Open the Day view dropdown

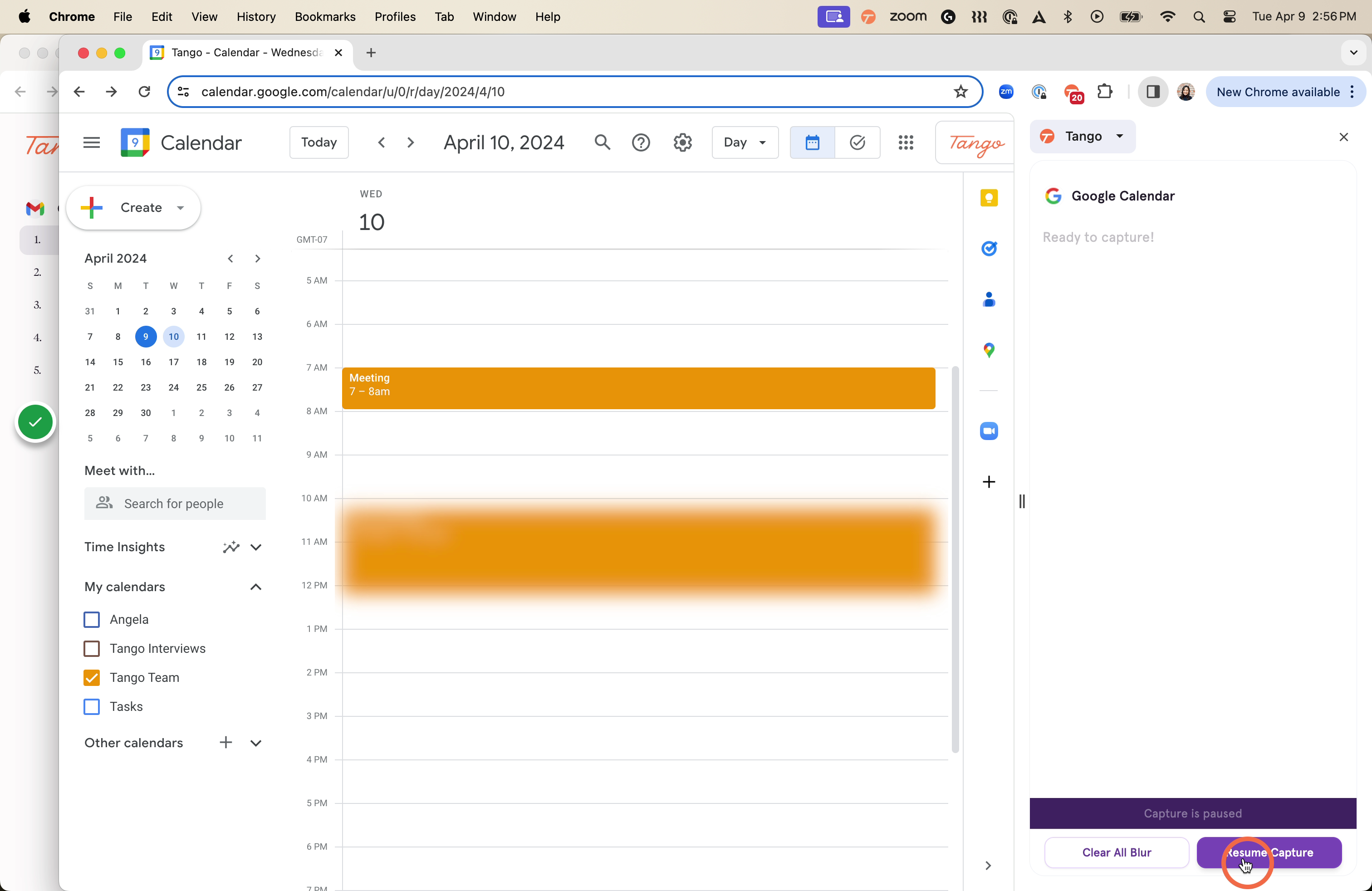[745, 142]
